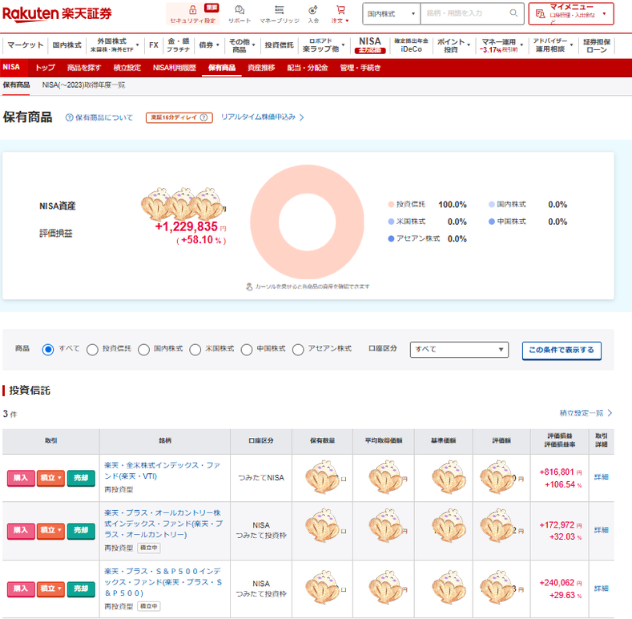Switch to the 配当・分配金 tab

coord(307,68)
